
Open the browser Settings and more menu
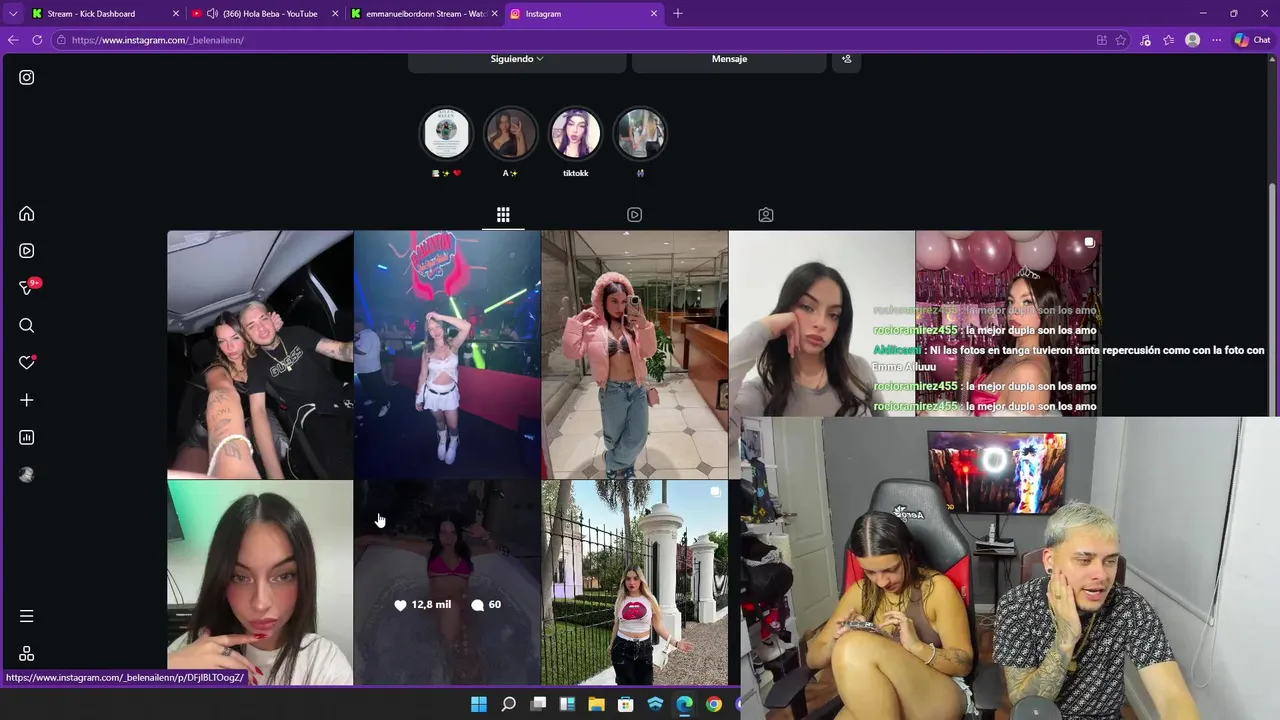coord(1216,40)
